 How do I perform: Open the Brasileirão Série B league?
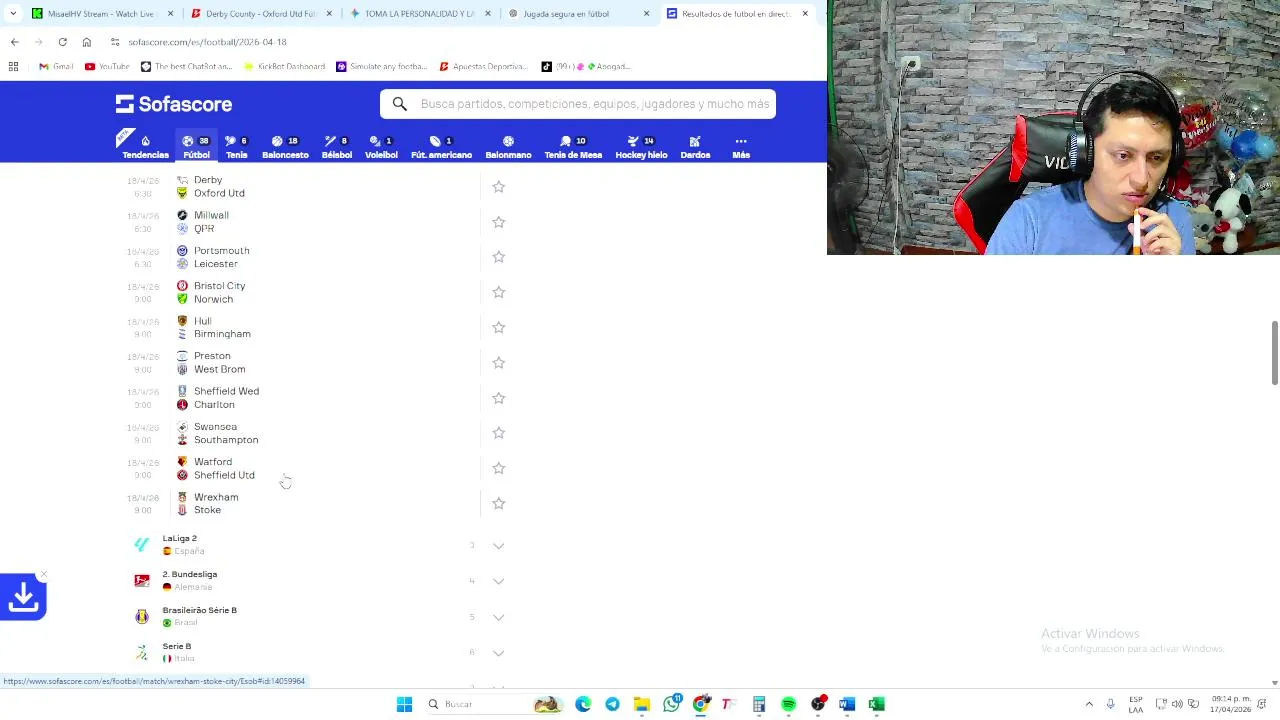[x=200, y=610]
